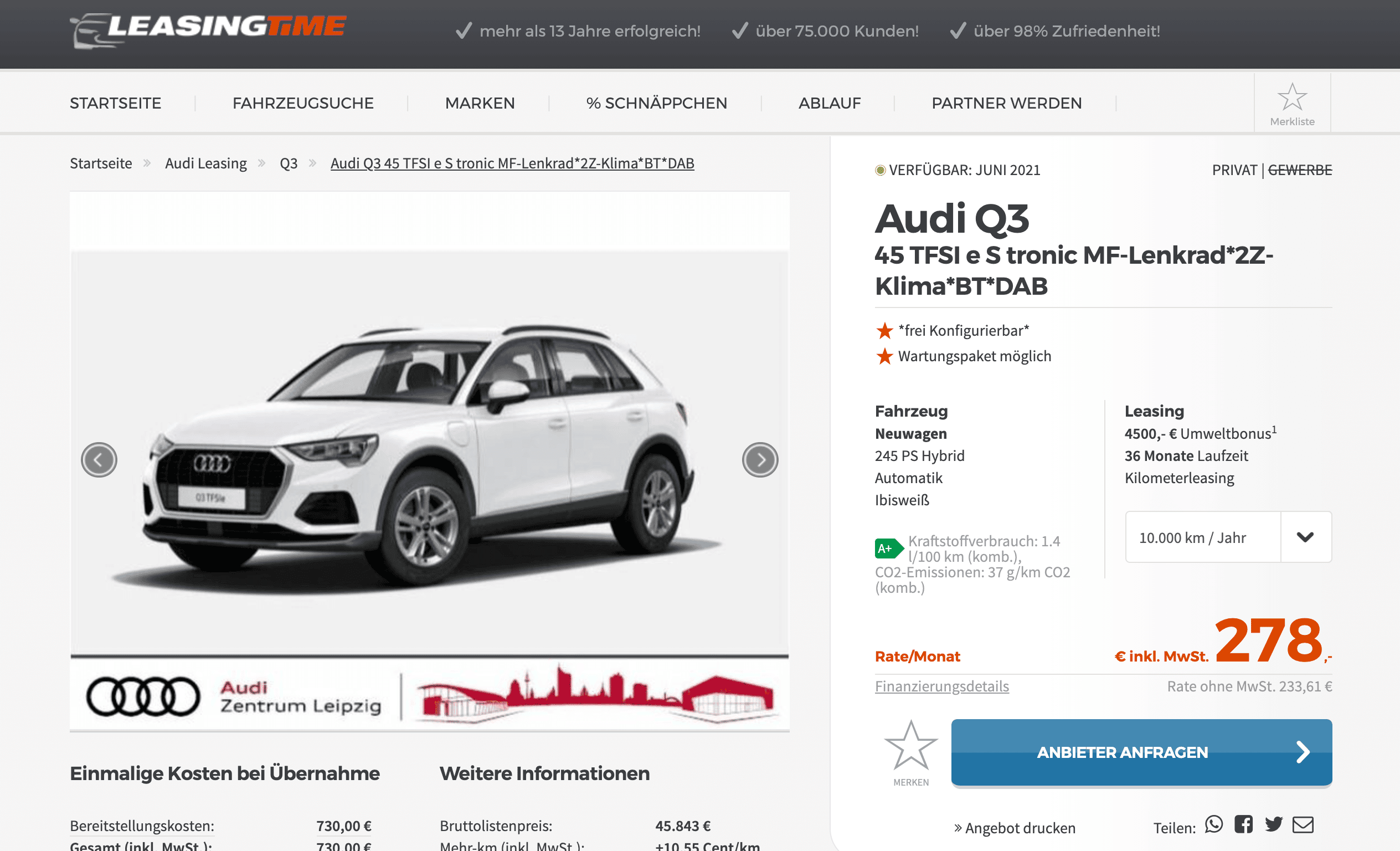
Task: Open the 10.000 km / Jahr dropdown
Action: tap(1228, 537)
